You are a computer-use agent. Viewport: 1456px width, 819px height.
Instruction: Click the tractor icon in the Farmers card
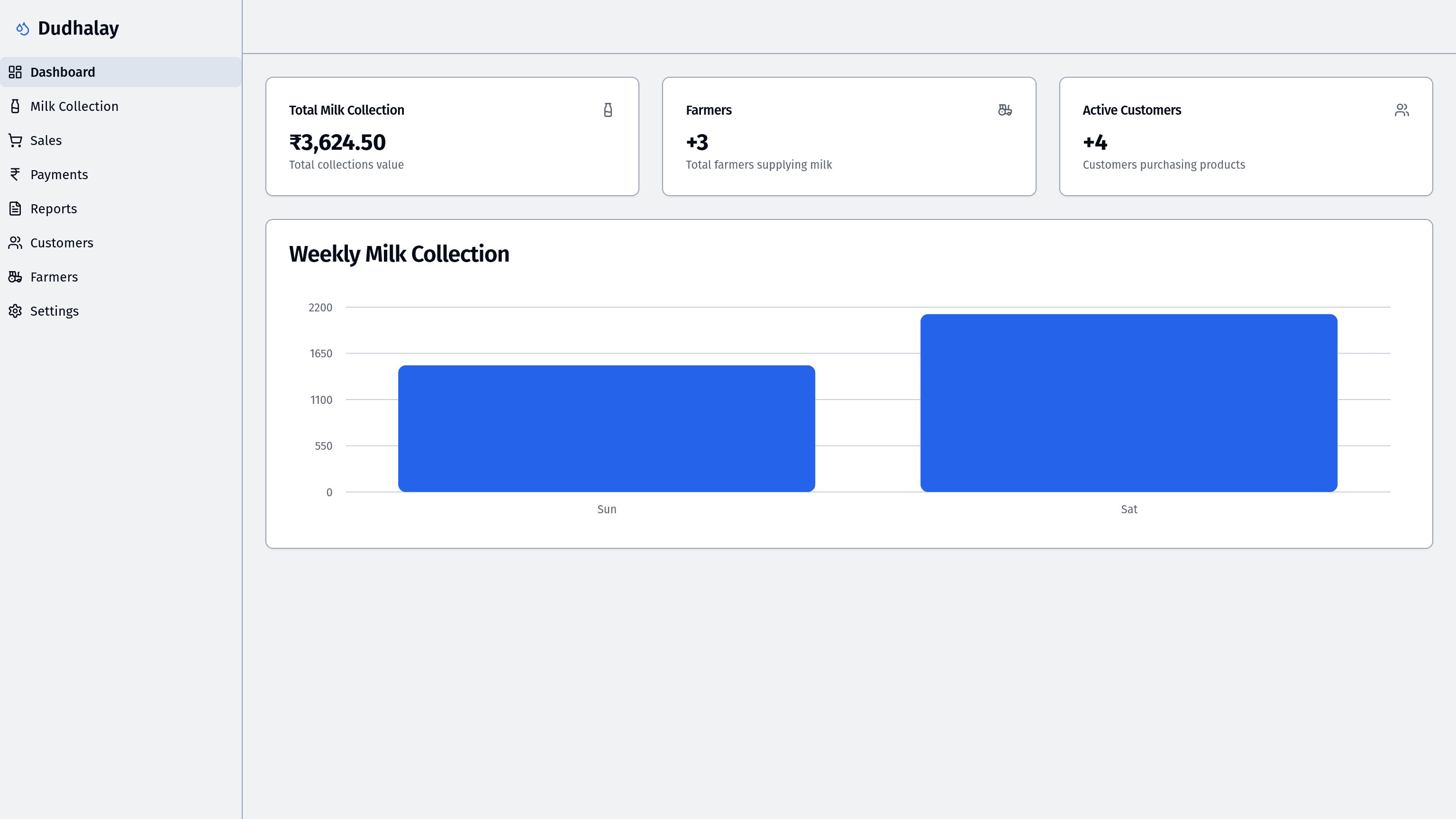click(x=1004, y=109)
